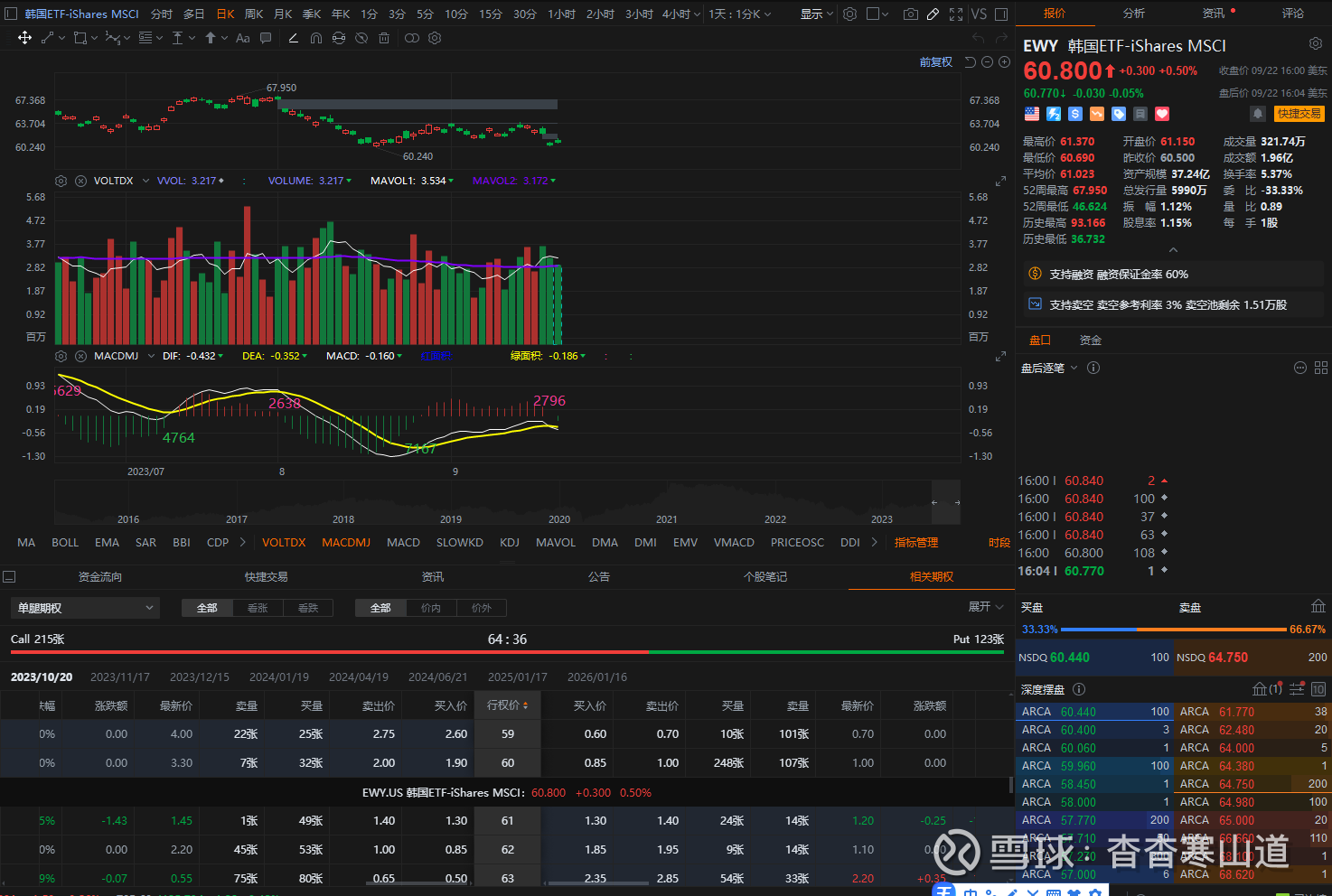Open the 1天:1分K interval dropdown
Screen dimensions: 1332x896
coord(740,14)
